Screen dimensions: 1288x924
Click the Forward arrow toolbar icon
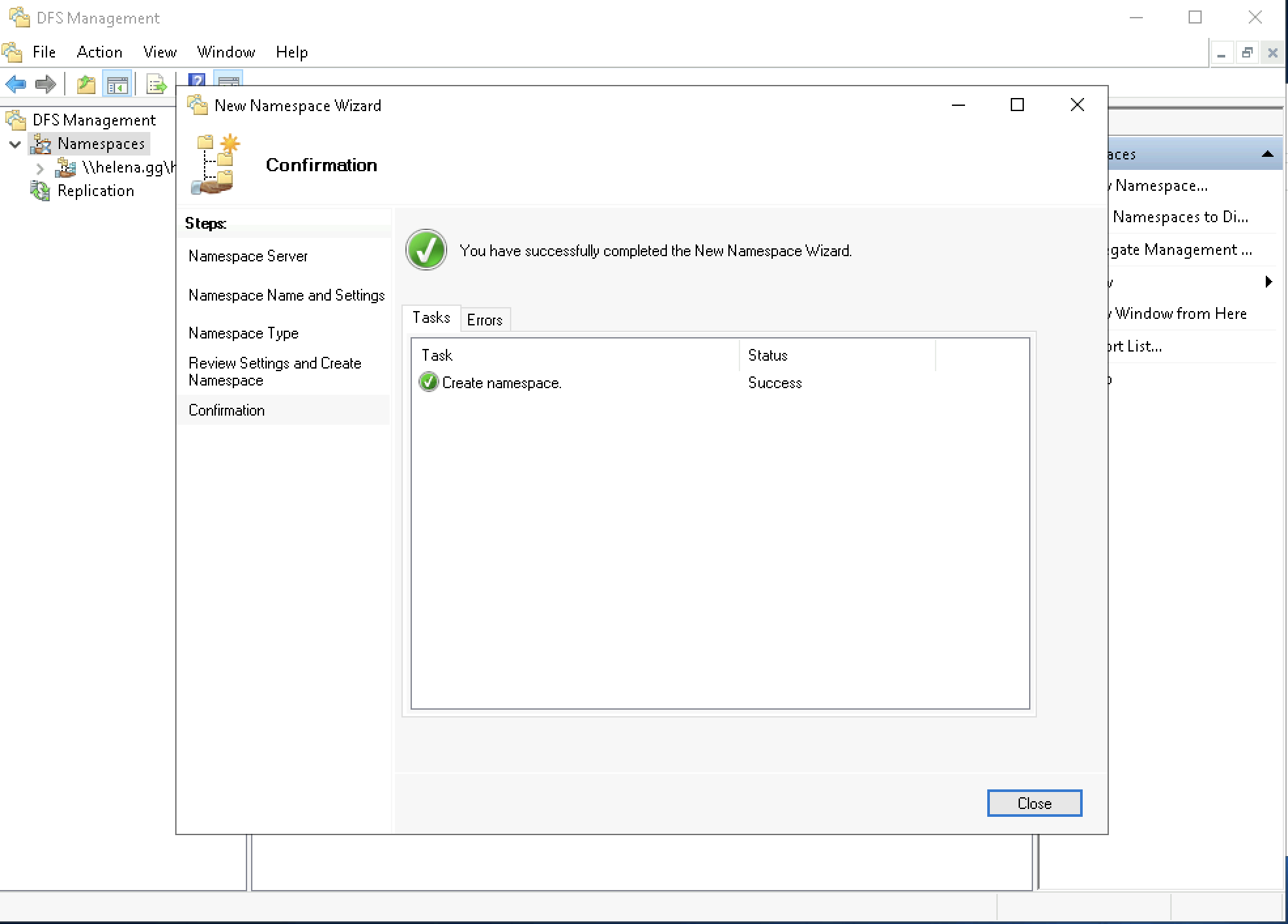45,84
